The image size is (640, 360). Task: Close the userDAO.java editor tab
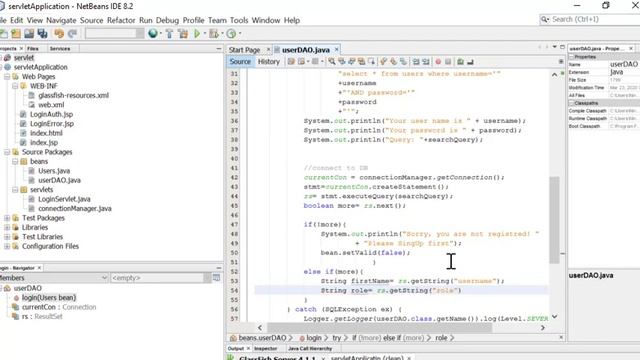tap(336, 49)
